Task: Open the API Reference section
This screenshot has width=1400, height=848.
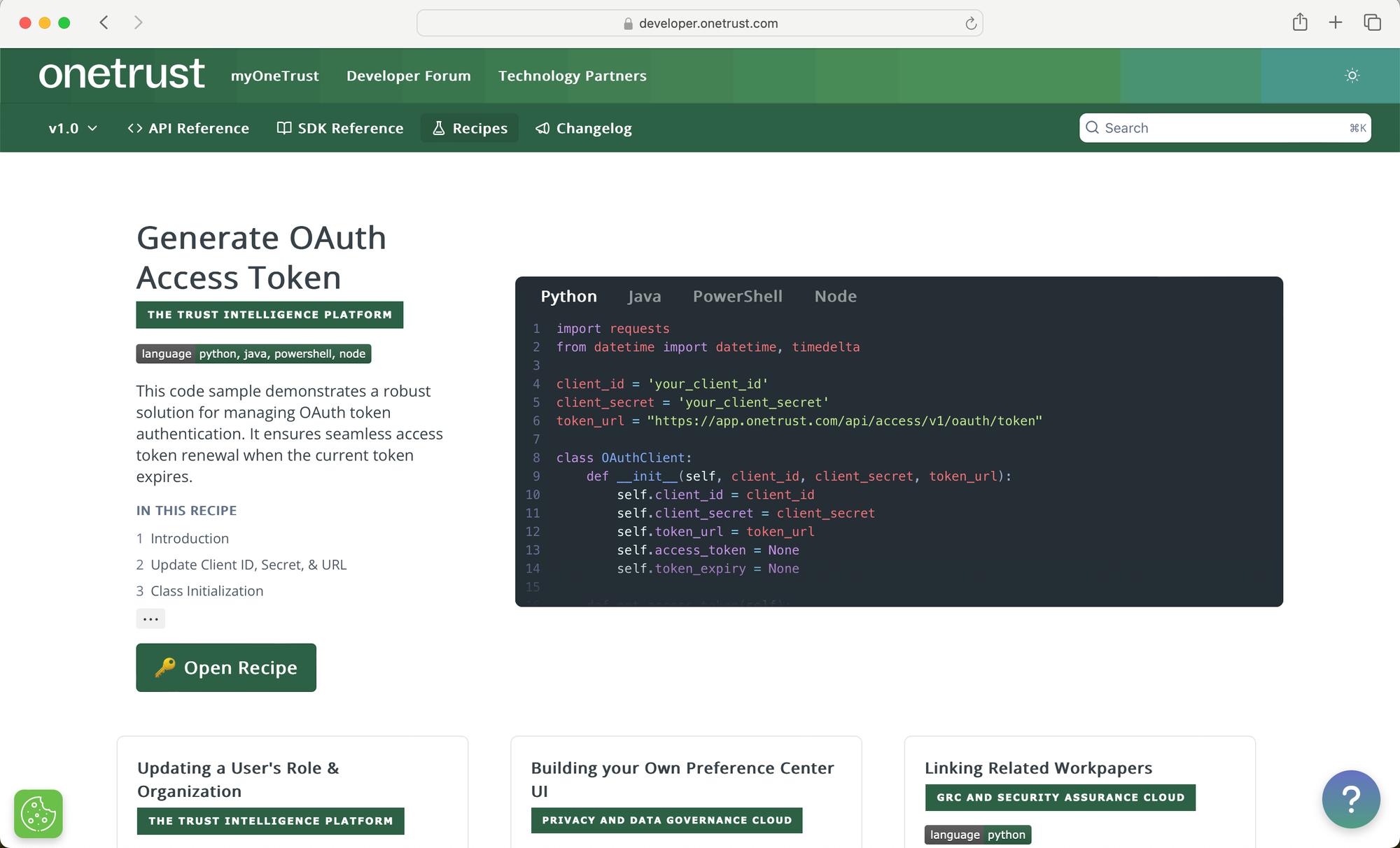Action: (x=188, y=128)
